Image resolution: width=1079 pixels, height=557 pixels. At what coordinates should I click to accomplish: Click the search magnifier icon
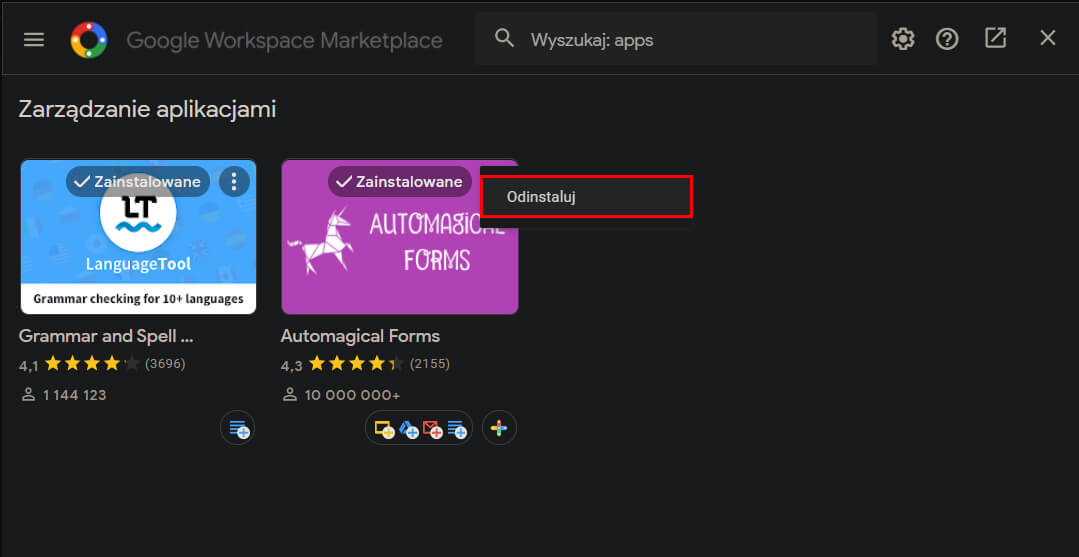(x=504, y=39)
